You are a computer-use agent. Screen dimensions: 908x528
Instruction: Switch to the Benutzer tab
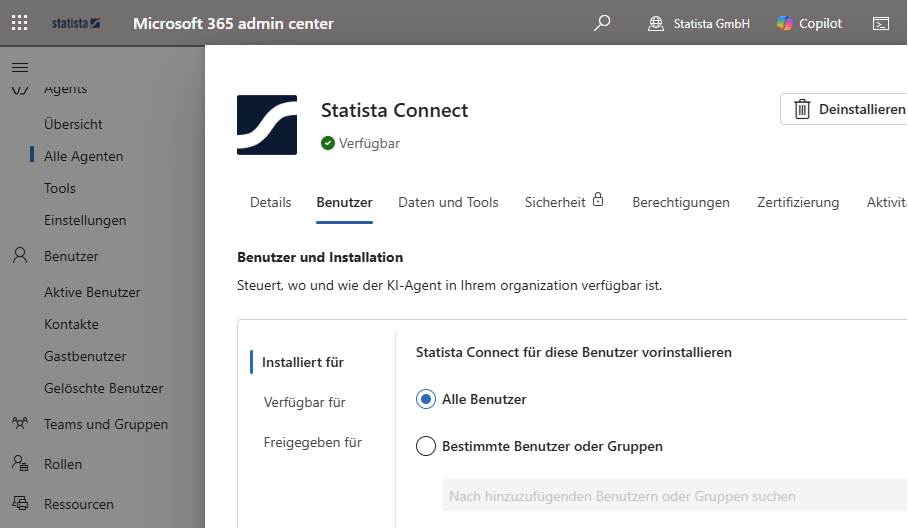coord(345,202)
